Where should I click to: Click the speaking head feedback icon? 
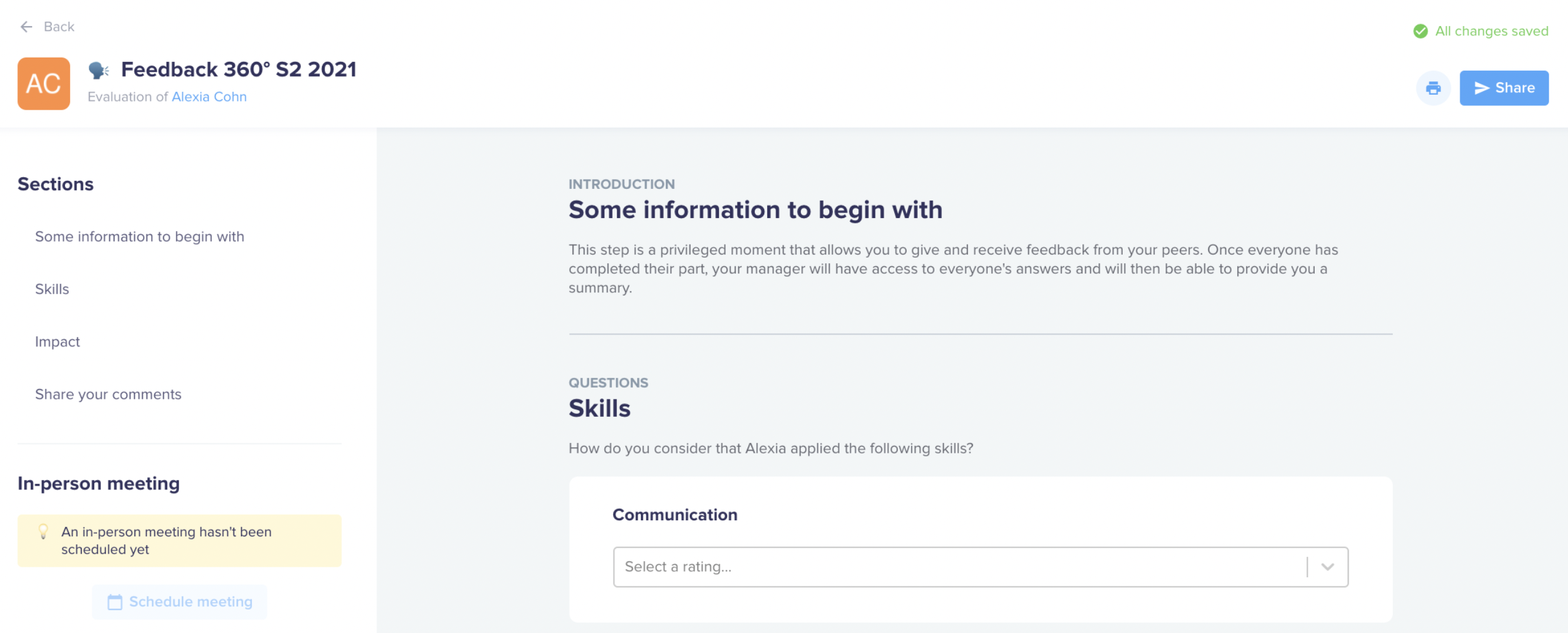coord(98,70)
